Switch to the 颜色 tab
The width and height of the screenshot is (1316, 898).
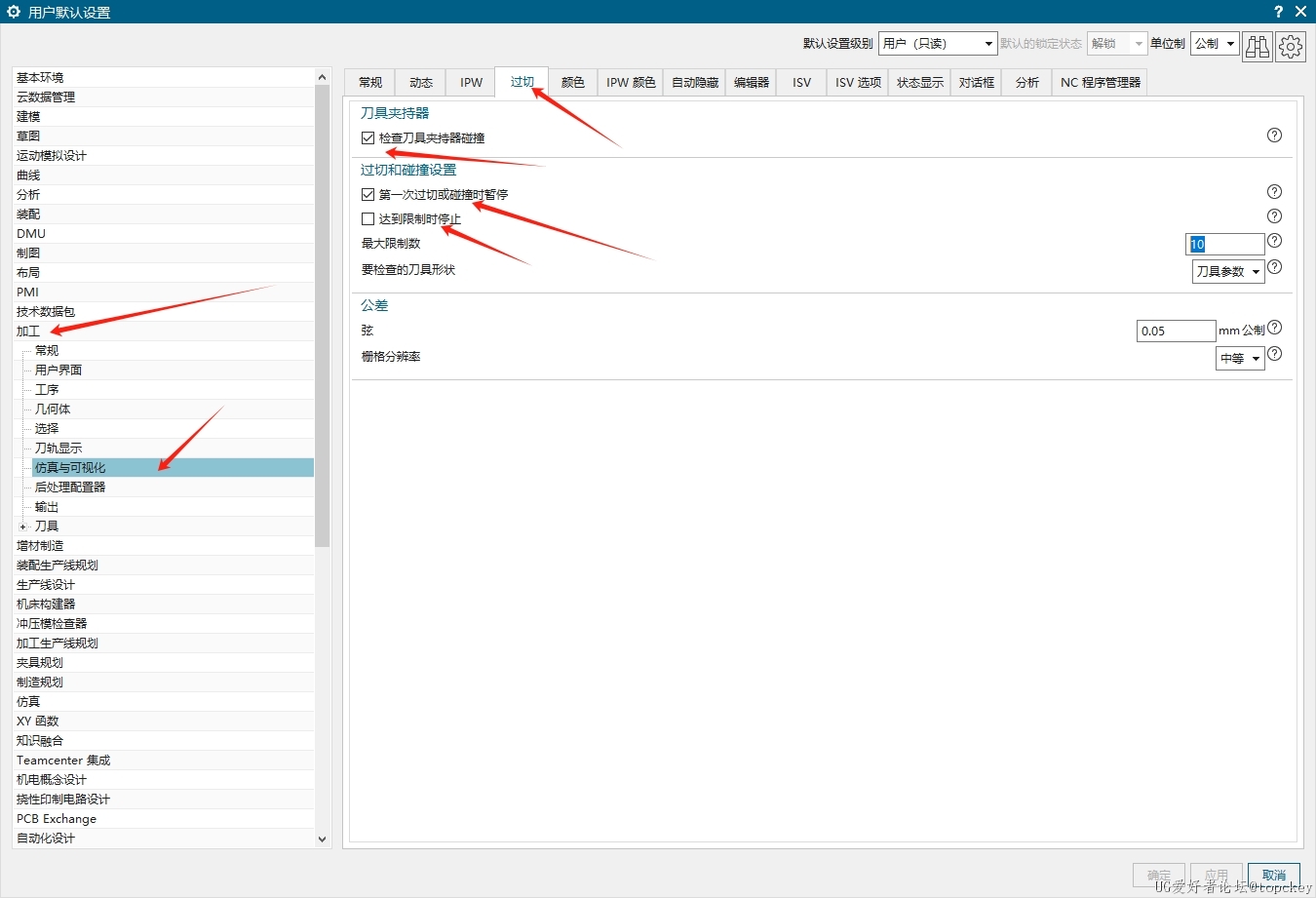coord(573,83)
